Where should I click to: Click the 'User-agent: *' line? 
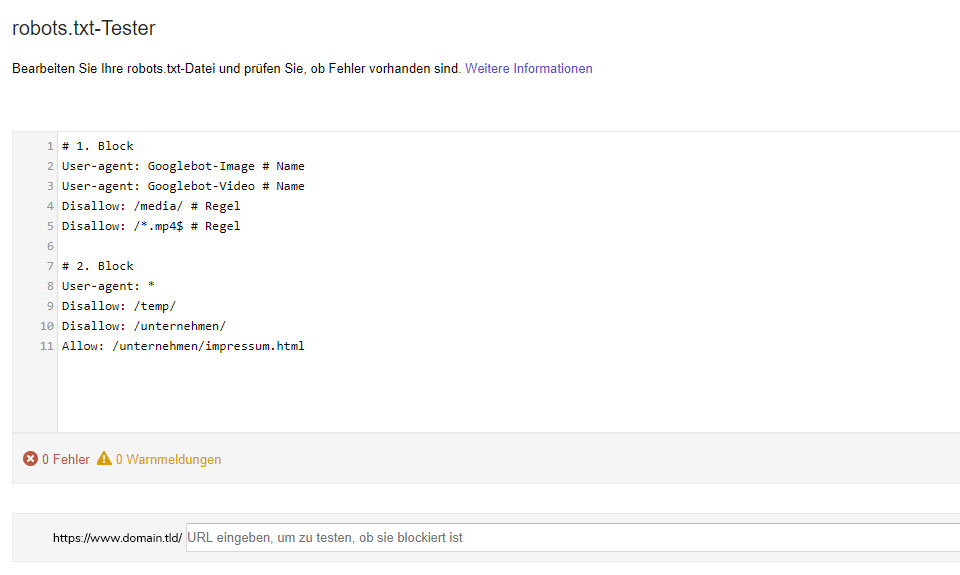[x=108, y=286]
